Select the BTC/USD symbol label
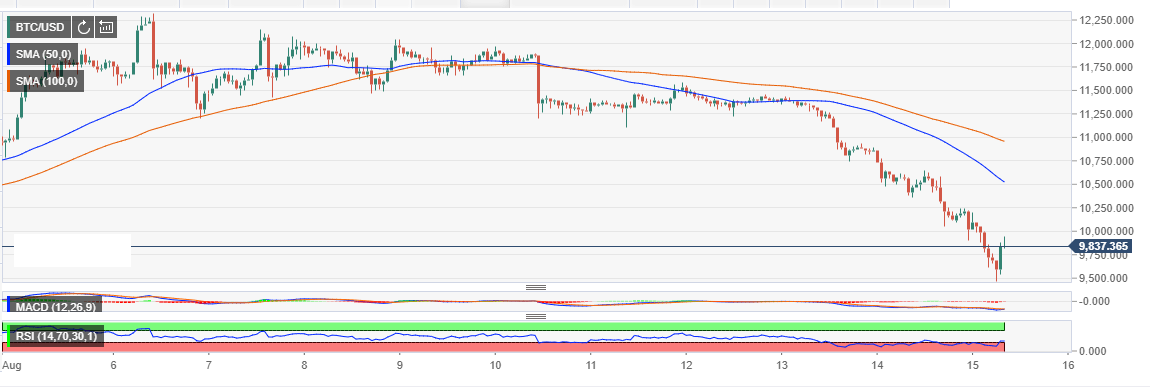 click(39, 28)
